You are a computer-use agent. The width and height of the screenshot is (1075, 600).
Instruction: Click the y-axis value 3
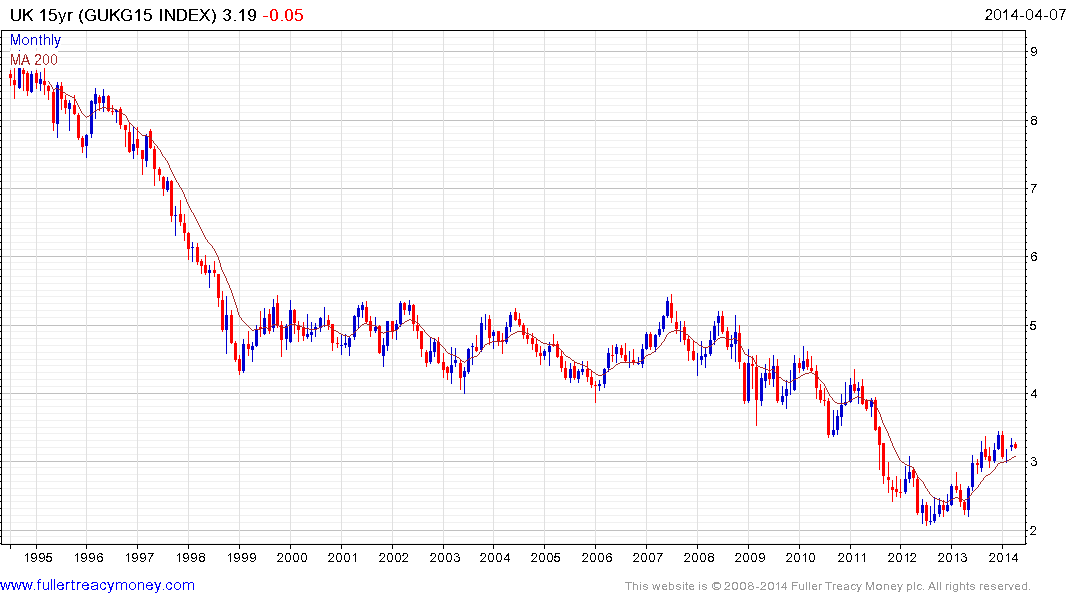pyautogui.click(x=1034, y=462)
